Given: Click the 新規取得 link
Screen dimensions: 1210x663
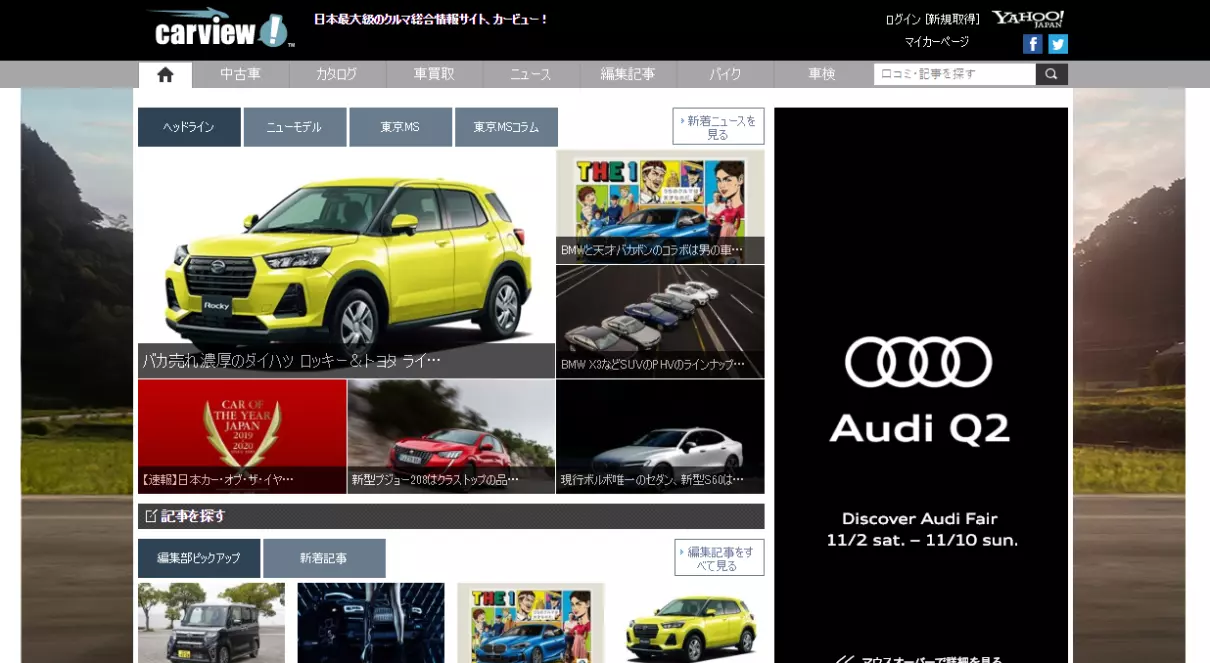Looking at the screenshot, I should pos(952,19).
